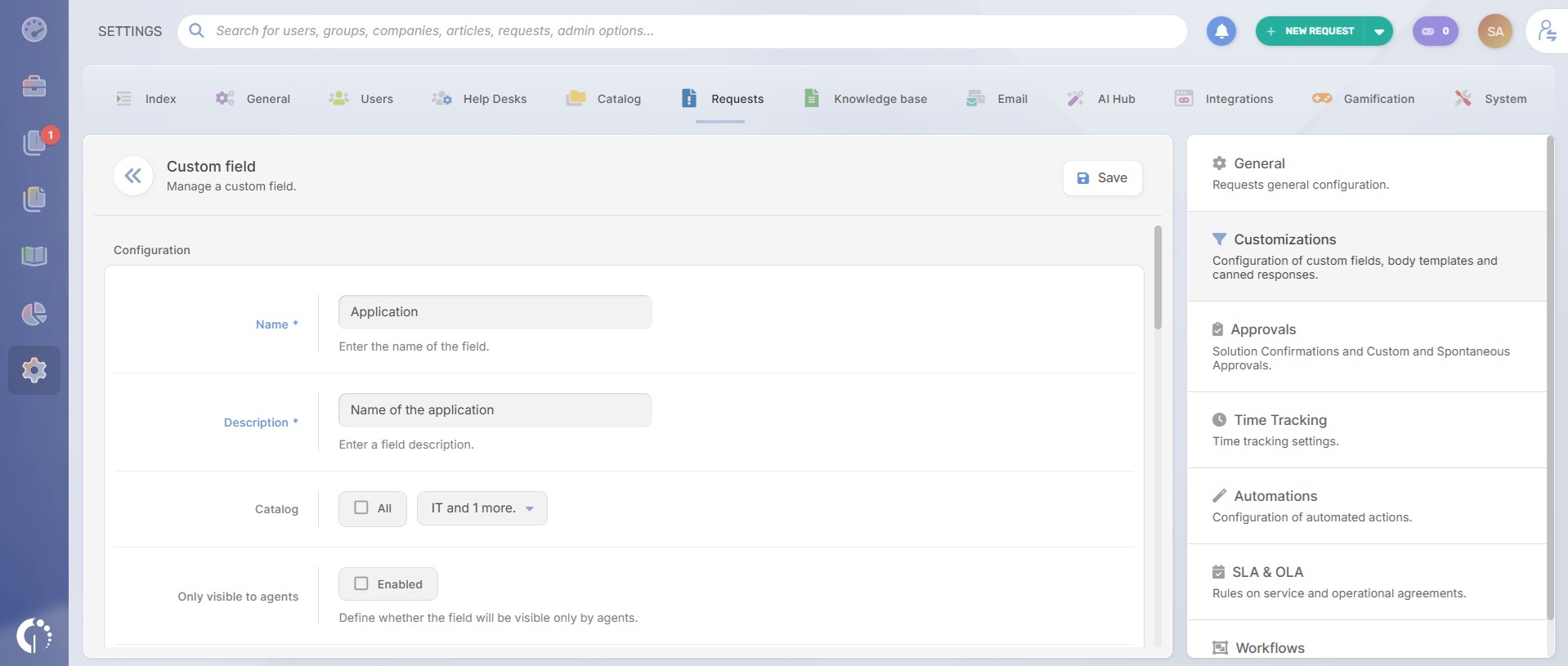Click the global search box
Viewport: 1568px width, 666px height.
682,31
